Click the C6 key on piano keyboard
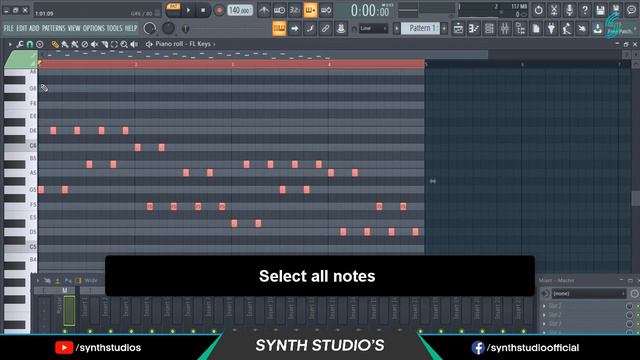The width and height of the screenshot is (640, 360). tap(21, 146)
